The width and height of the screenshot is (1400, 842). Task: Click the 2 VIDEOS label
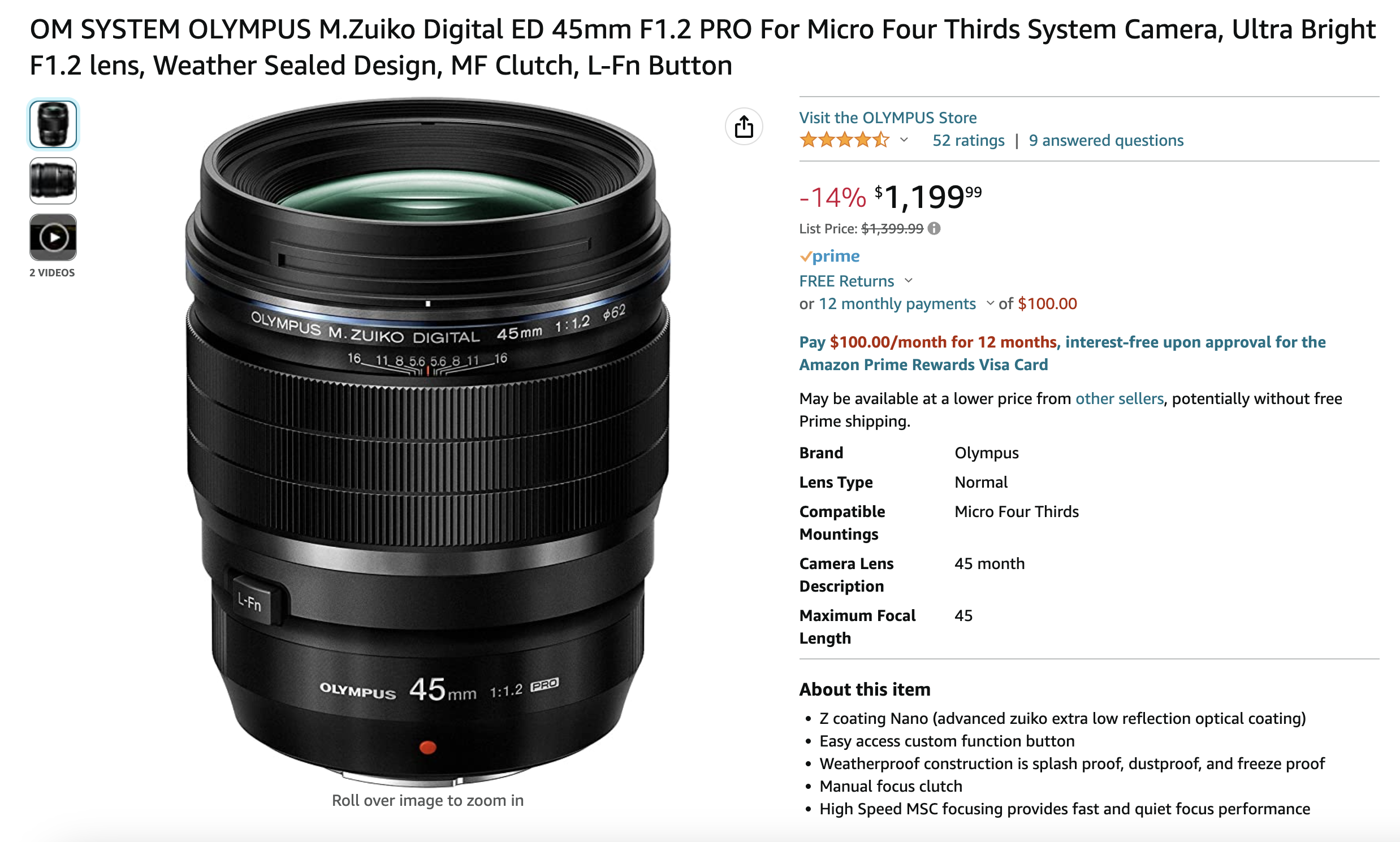click(x=51, y=272)
